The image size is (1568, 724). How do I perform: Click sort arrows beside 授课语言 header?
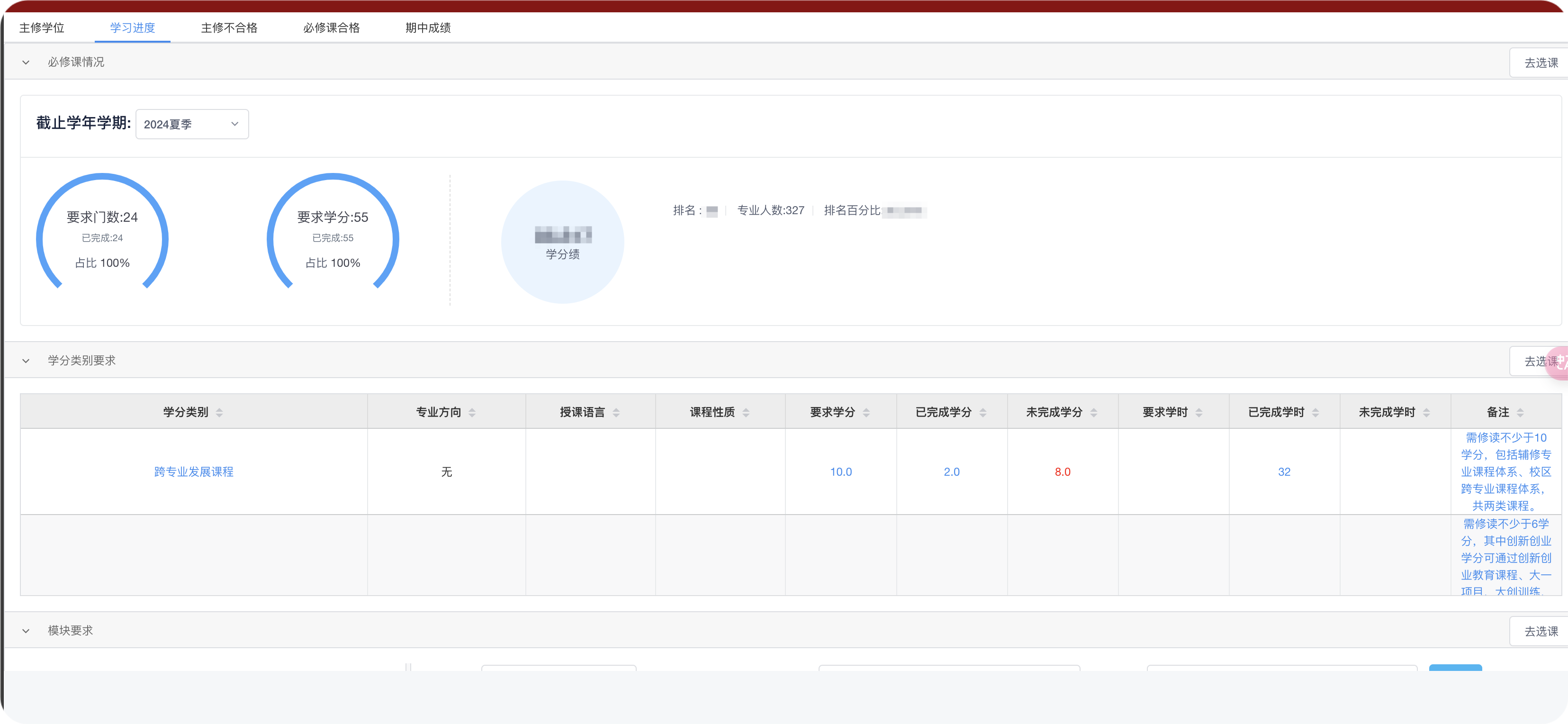click(x=616, y=413)
